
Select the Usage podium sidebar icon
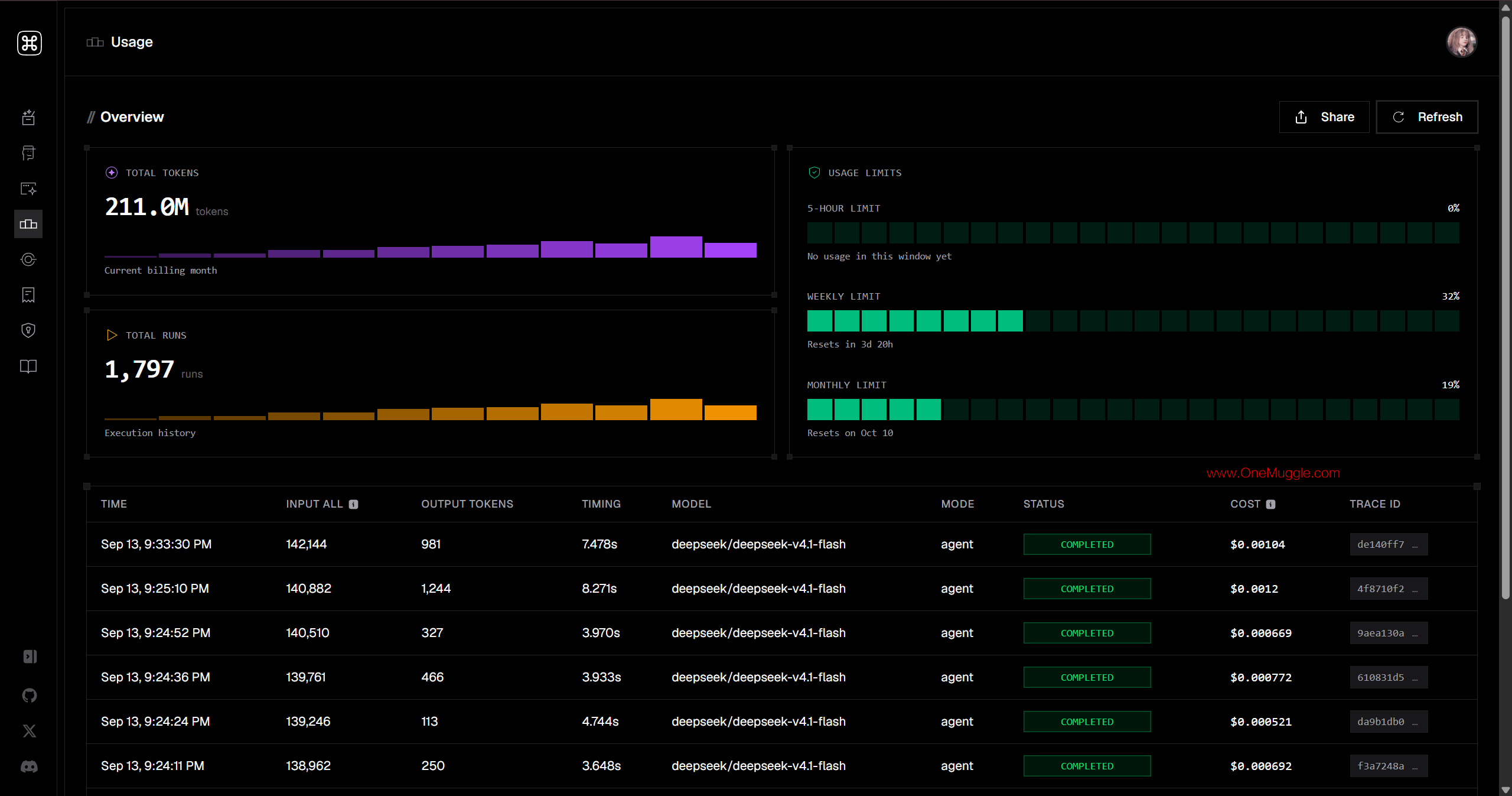[x=28, y=224]
